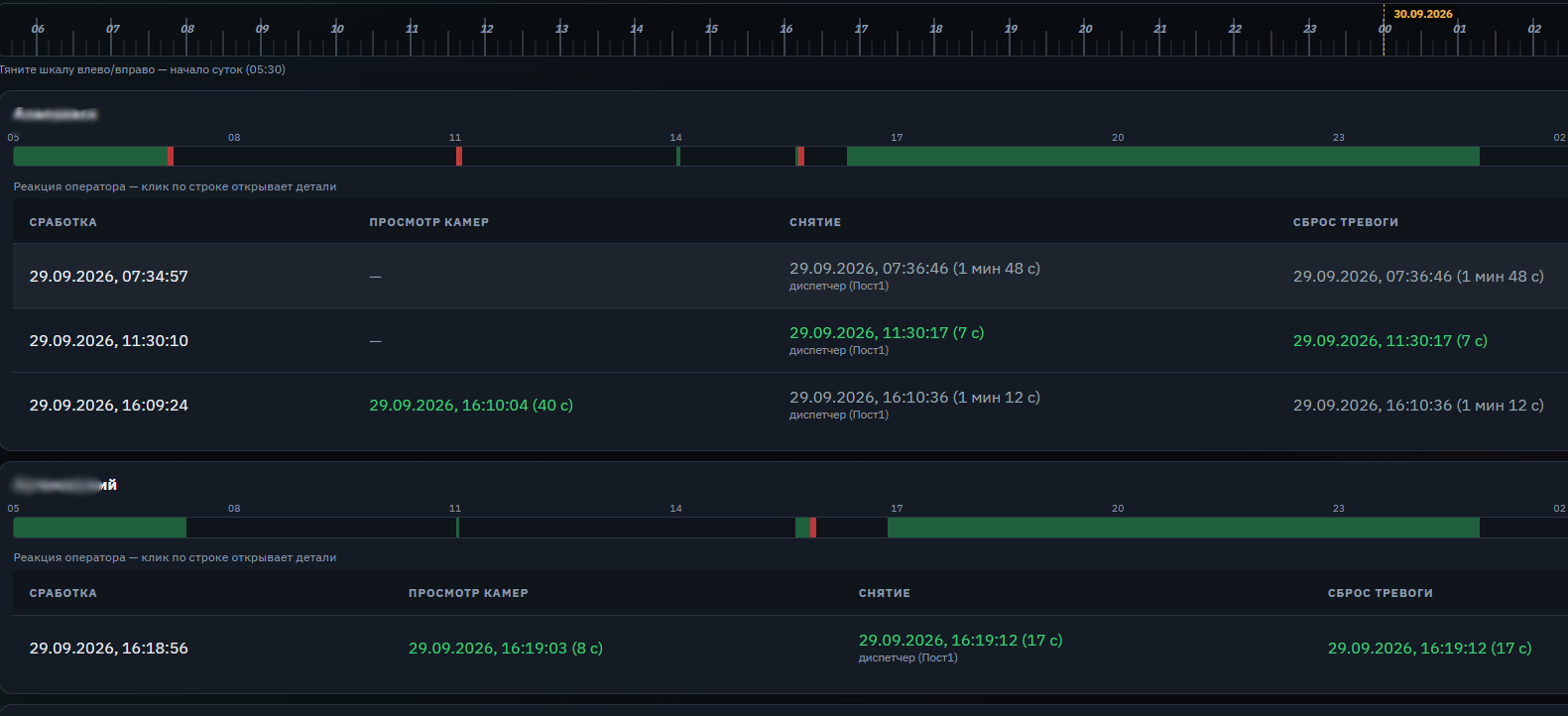The height and width of the screenshot is (716, 1568).
Task: Click the Сброс тревоги time 11:30:17
Action: 1390,340
